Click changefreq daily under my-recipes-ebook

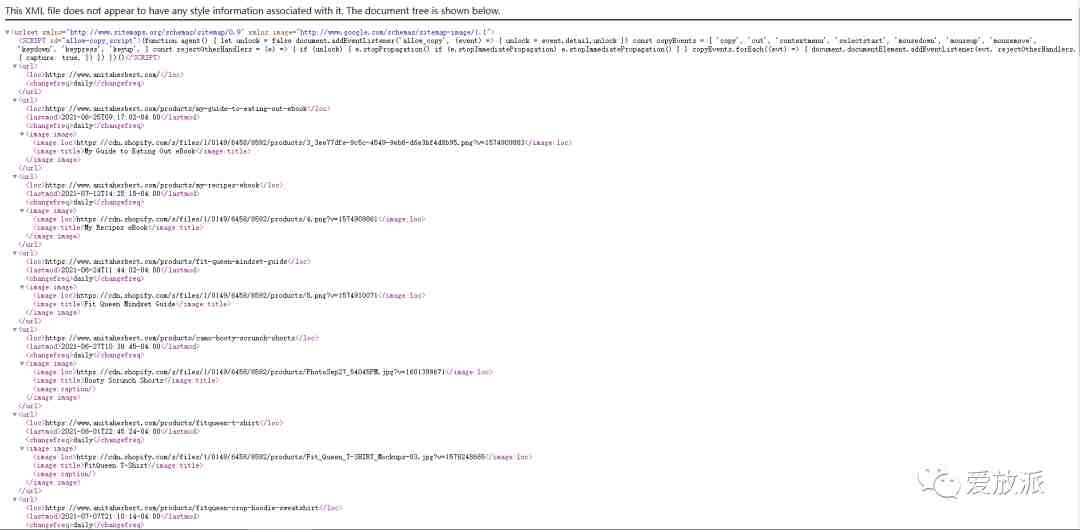[x=83, y=202]
